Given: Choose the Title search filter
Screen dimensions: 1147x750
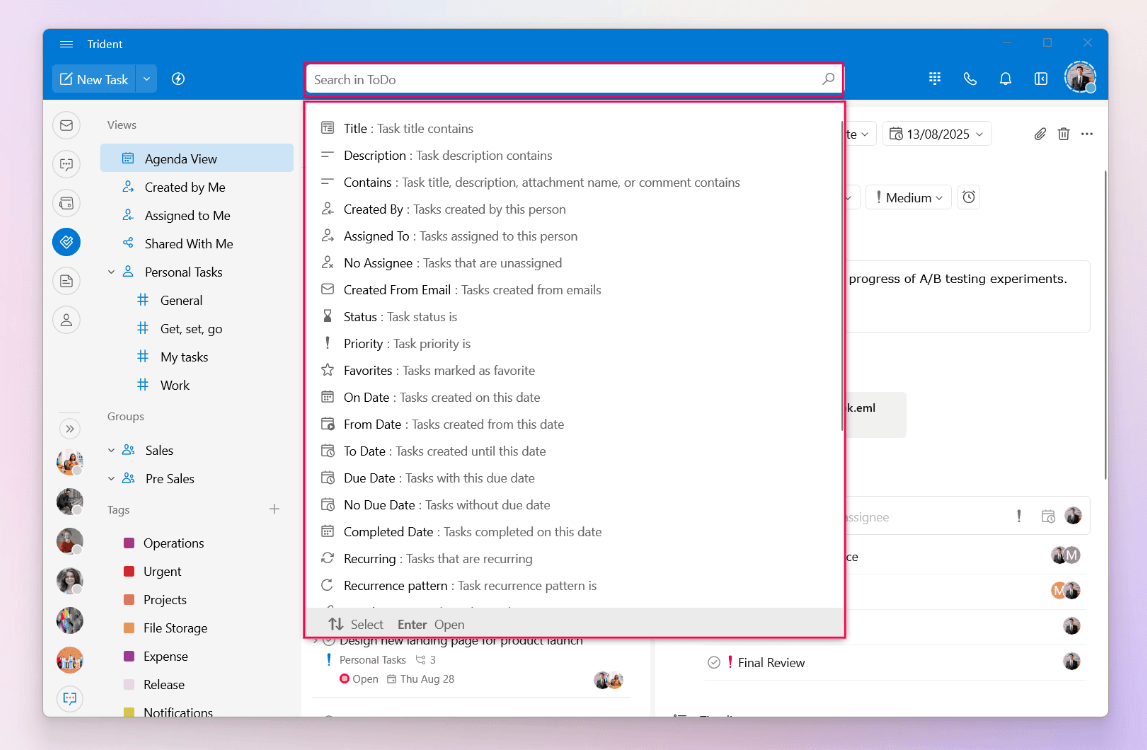Looking at the screenshot, I should point(574,128).
